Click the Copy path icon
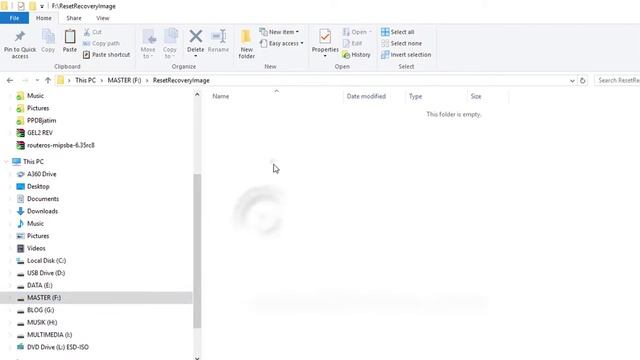This screenshot has height=360, width=640. coord(87,43)
